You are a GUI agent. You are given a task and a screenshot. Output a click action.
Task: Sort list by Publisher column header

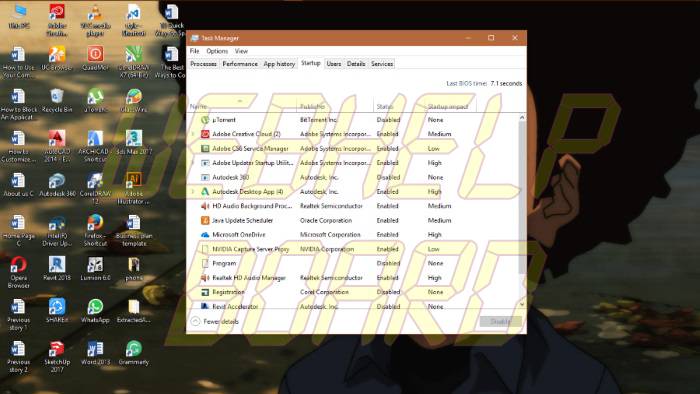335,106
